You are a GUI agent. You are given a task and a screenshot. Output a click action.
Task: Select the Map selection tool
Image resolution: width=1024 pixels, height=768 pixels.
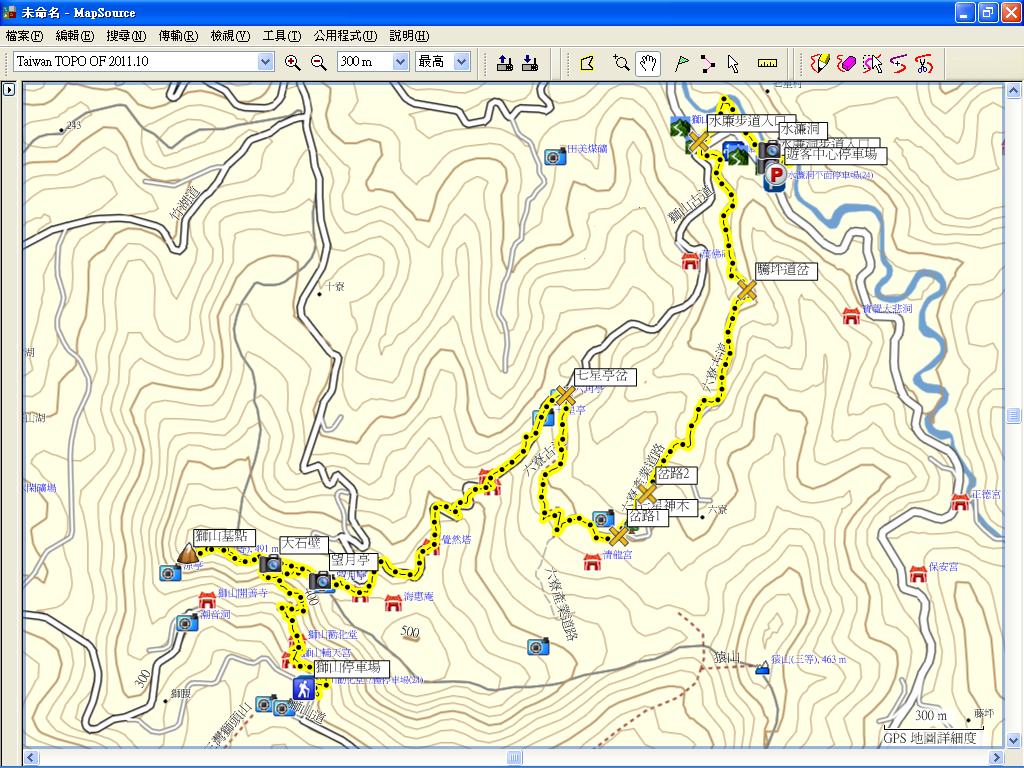point(587,63)
